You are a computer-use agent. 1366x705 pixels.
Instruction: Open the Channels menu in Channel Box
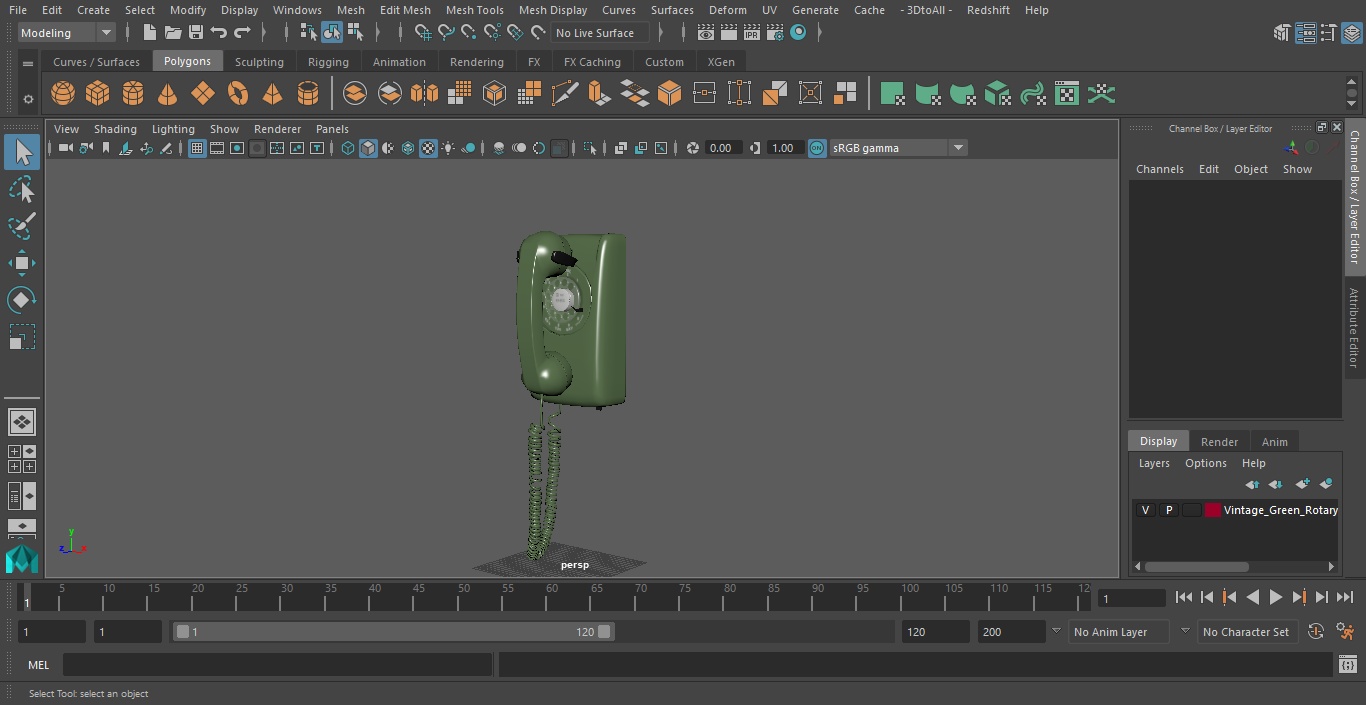(x=1159, y=169)
